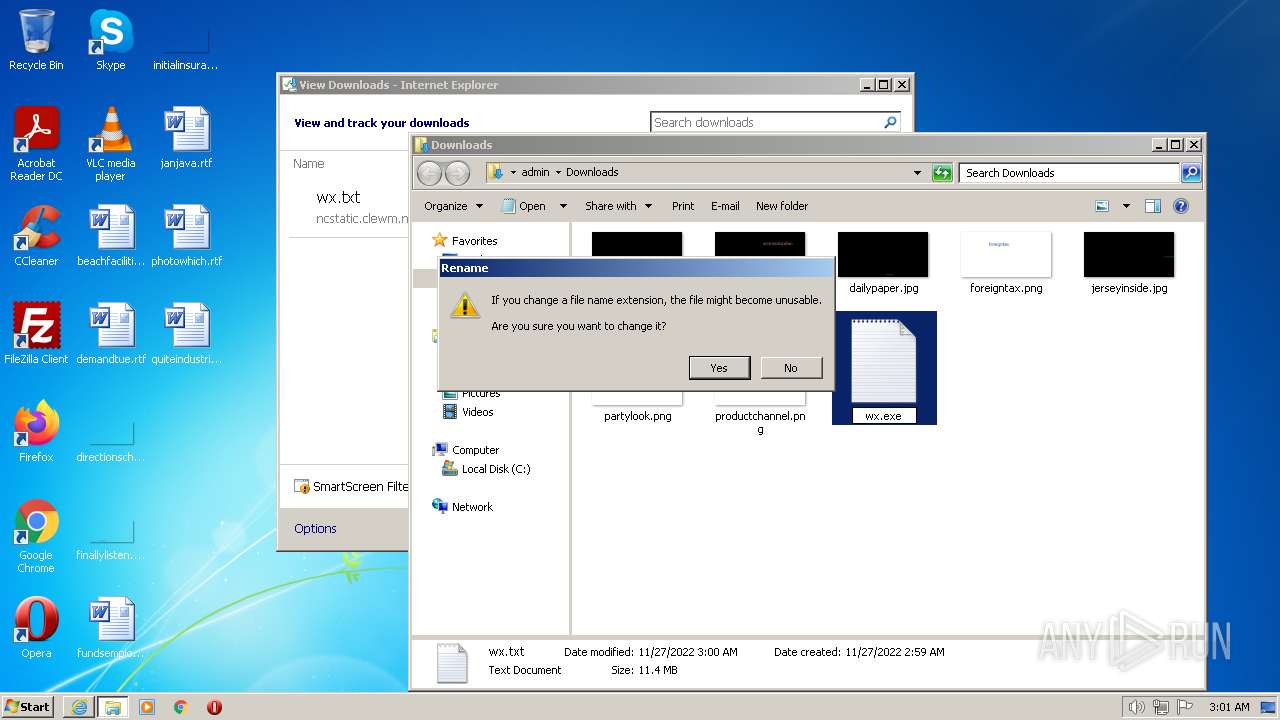Confirm rename by clicking Yes

coord(719,368)
